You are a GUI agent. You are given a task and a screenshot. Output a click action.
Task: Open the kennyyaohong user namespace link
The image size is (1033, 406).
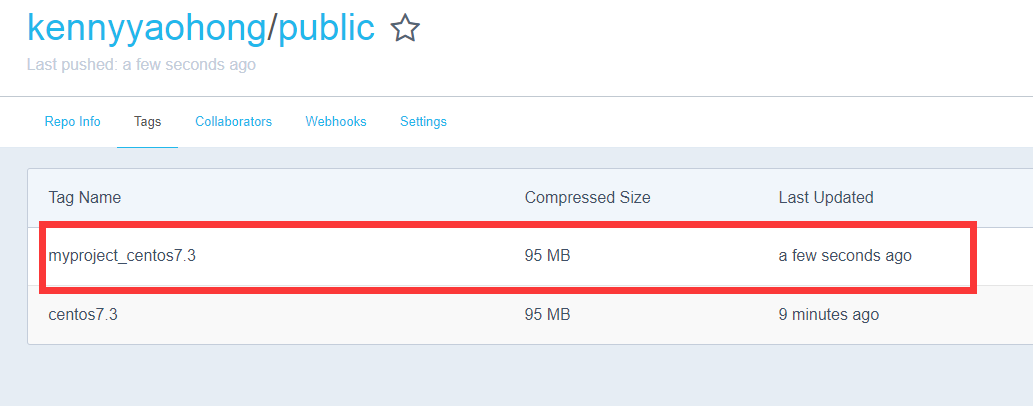(147, 28)
